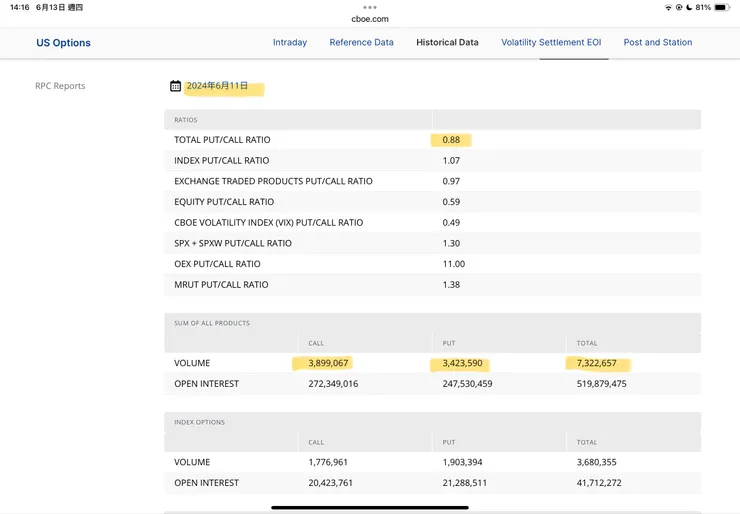This screenshot has height=514, width=740.
Task: Select the Historical Data tab
Action: [x=447, y=43]
